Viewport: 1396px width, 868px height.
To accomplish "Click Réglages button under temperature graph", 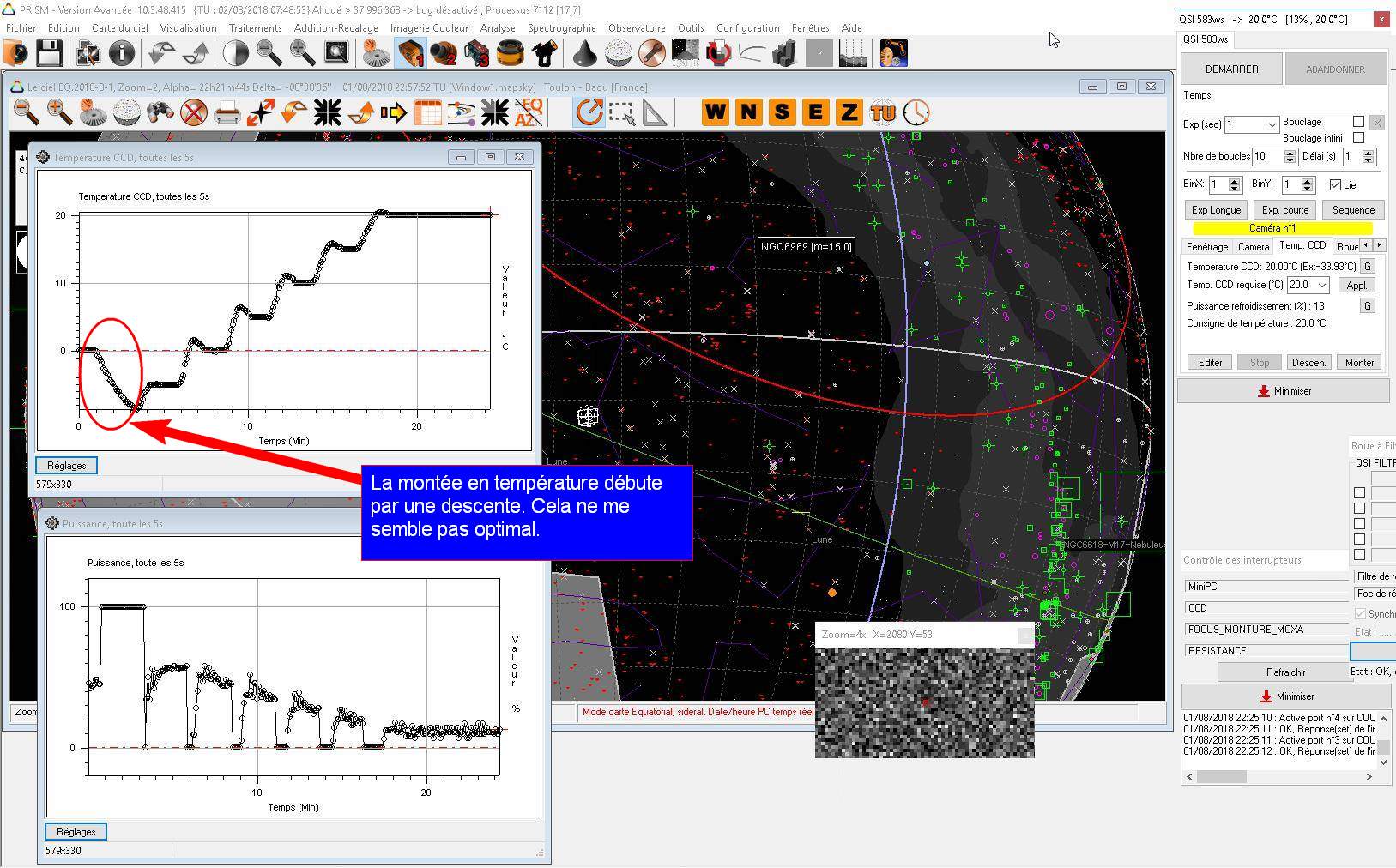I will click(67, 466).
